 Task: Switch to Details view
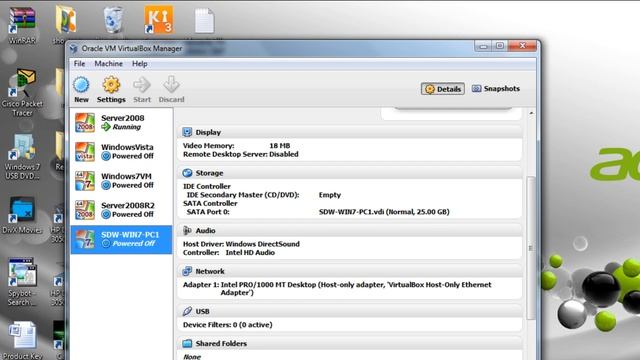(x=443, y=89)
